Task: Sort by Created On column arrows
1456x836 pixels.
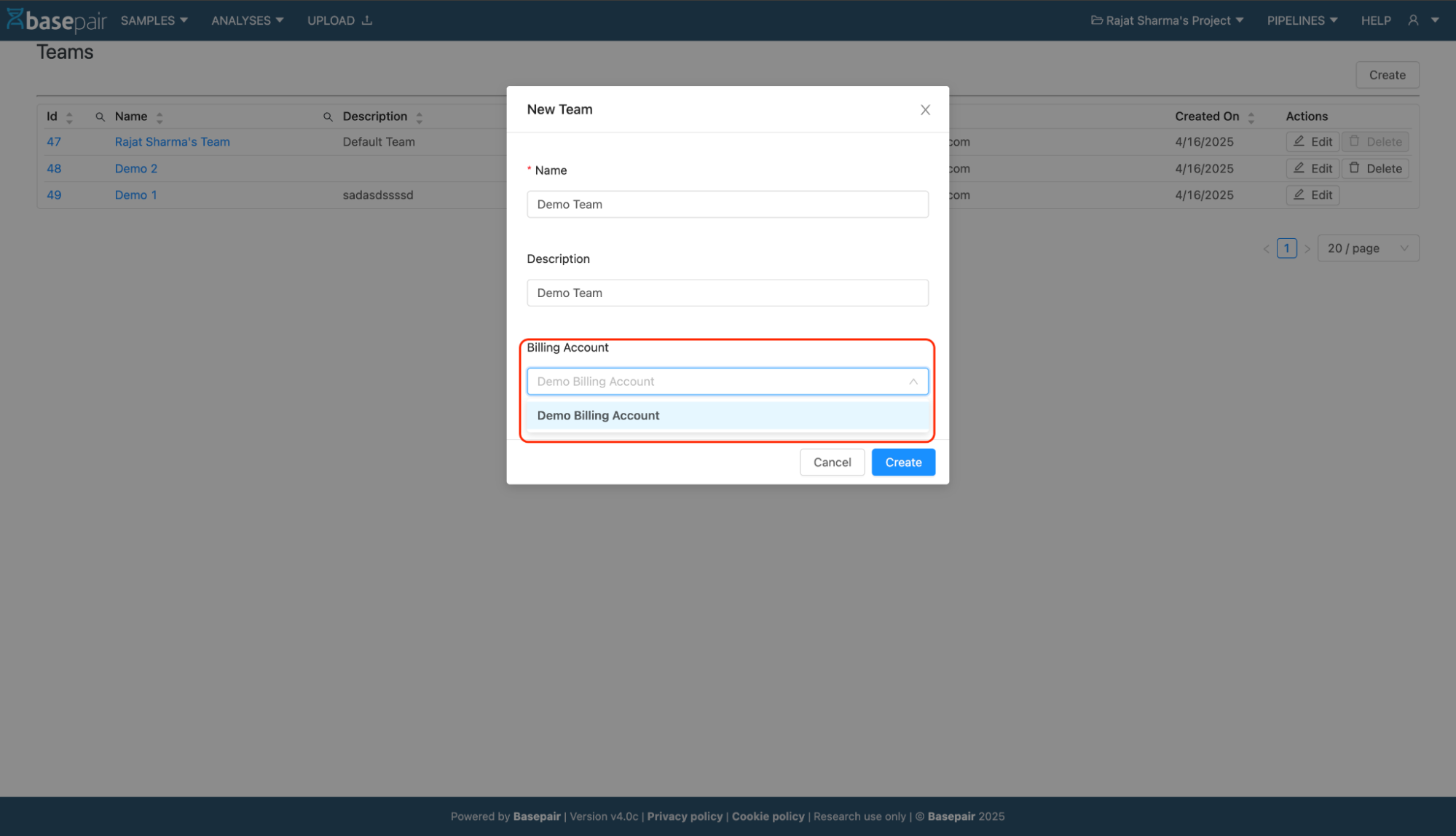Action: (x=1251, y=117)
